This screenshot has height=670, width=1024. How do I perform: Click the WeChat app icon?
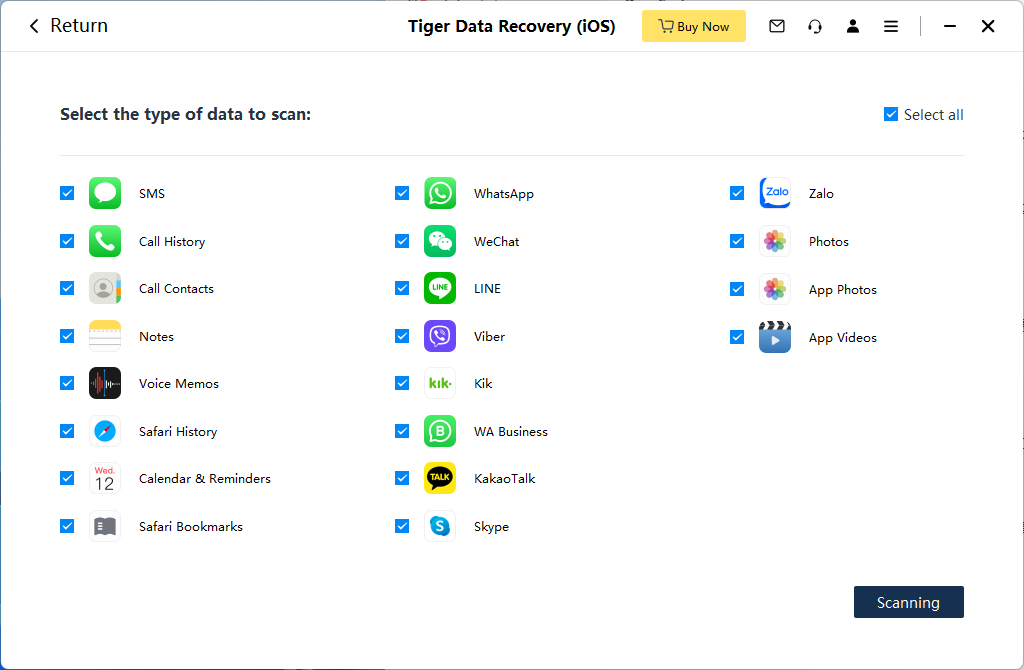[x=440, y=241]
